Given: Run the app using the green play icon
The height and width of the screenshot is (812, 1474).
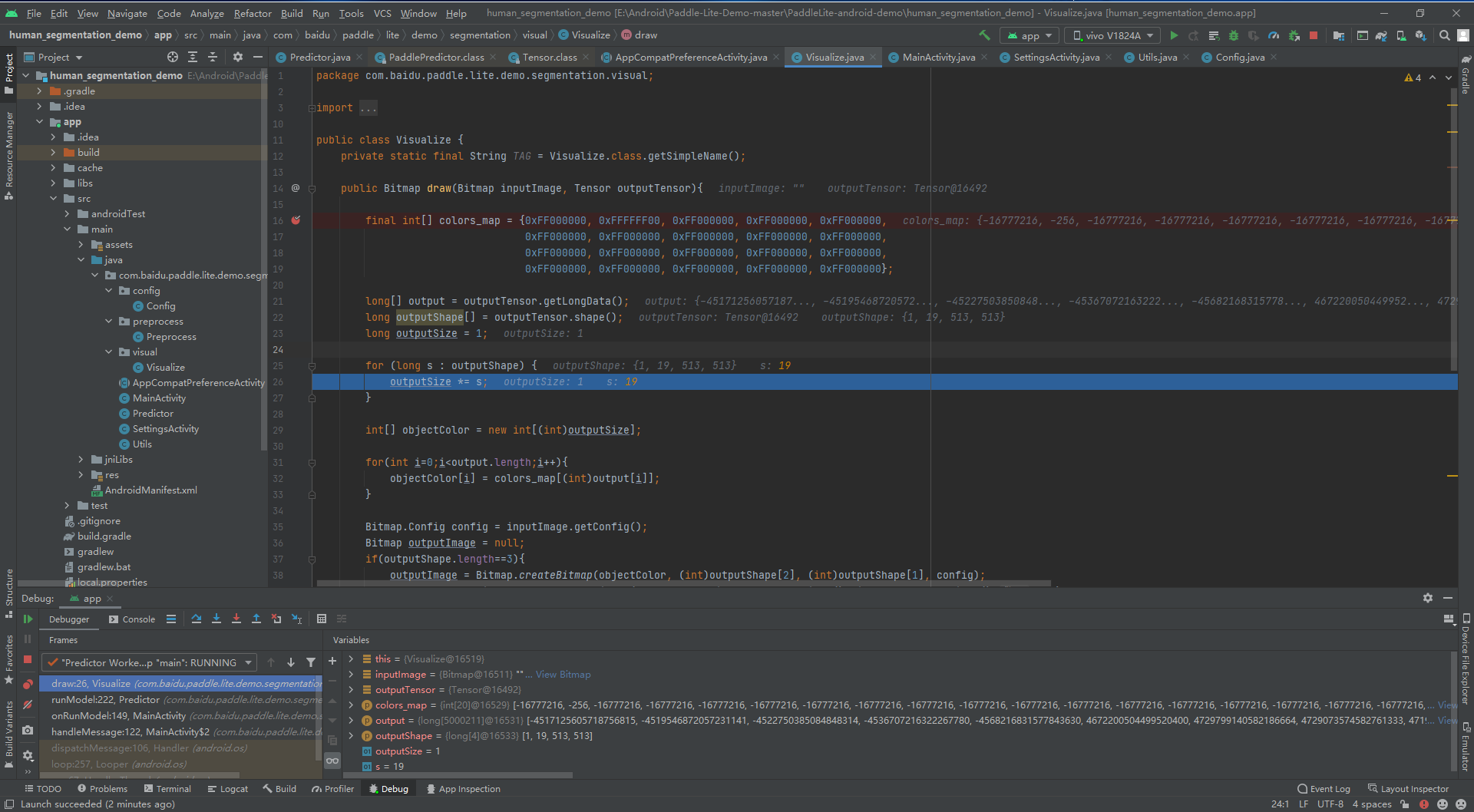Looking at the screenshot, I should pos(1174,35).
